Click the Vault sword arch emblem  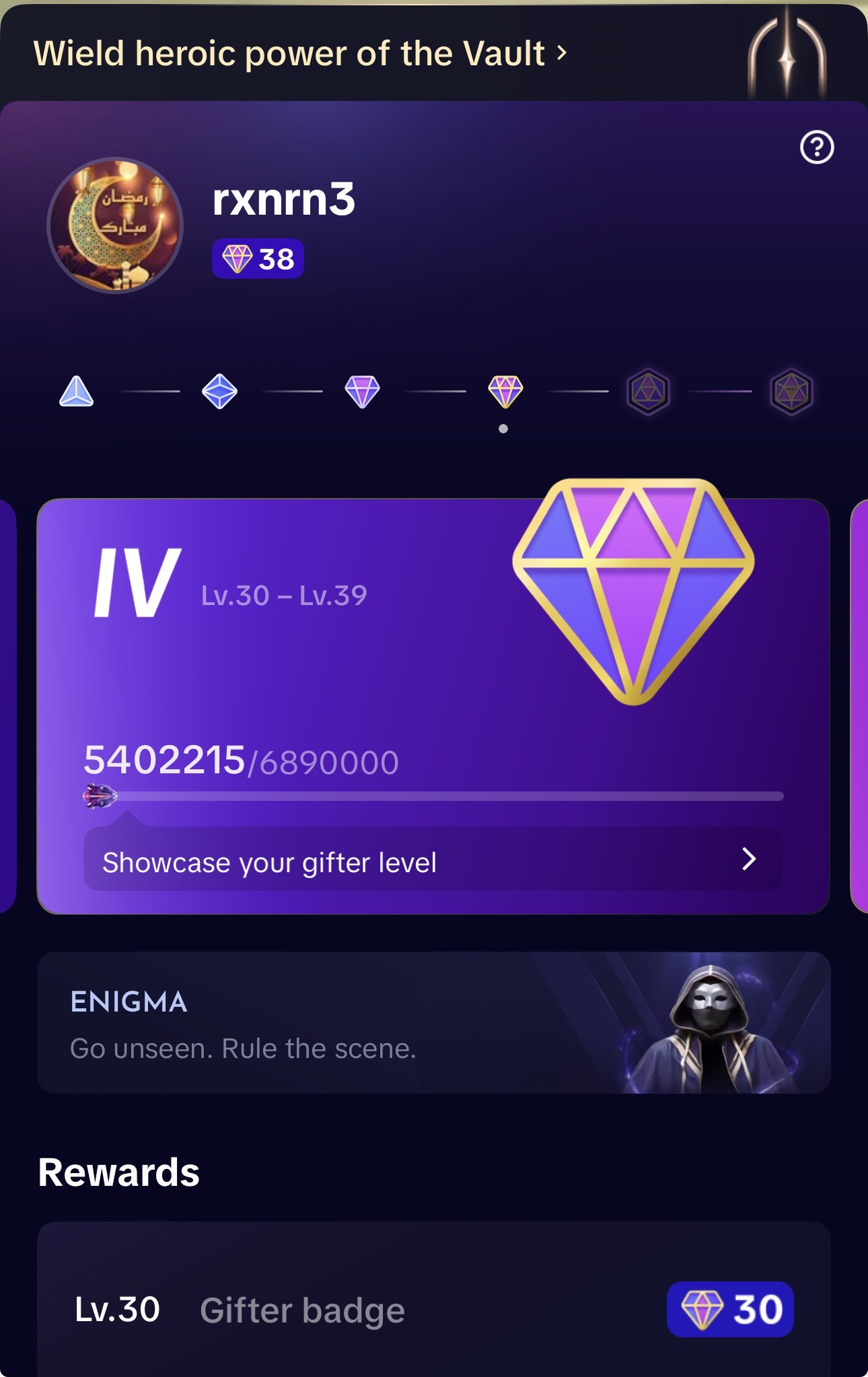pyautogui.click(x=787, y=52)
